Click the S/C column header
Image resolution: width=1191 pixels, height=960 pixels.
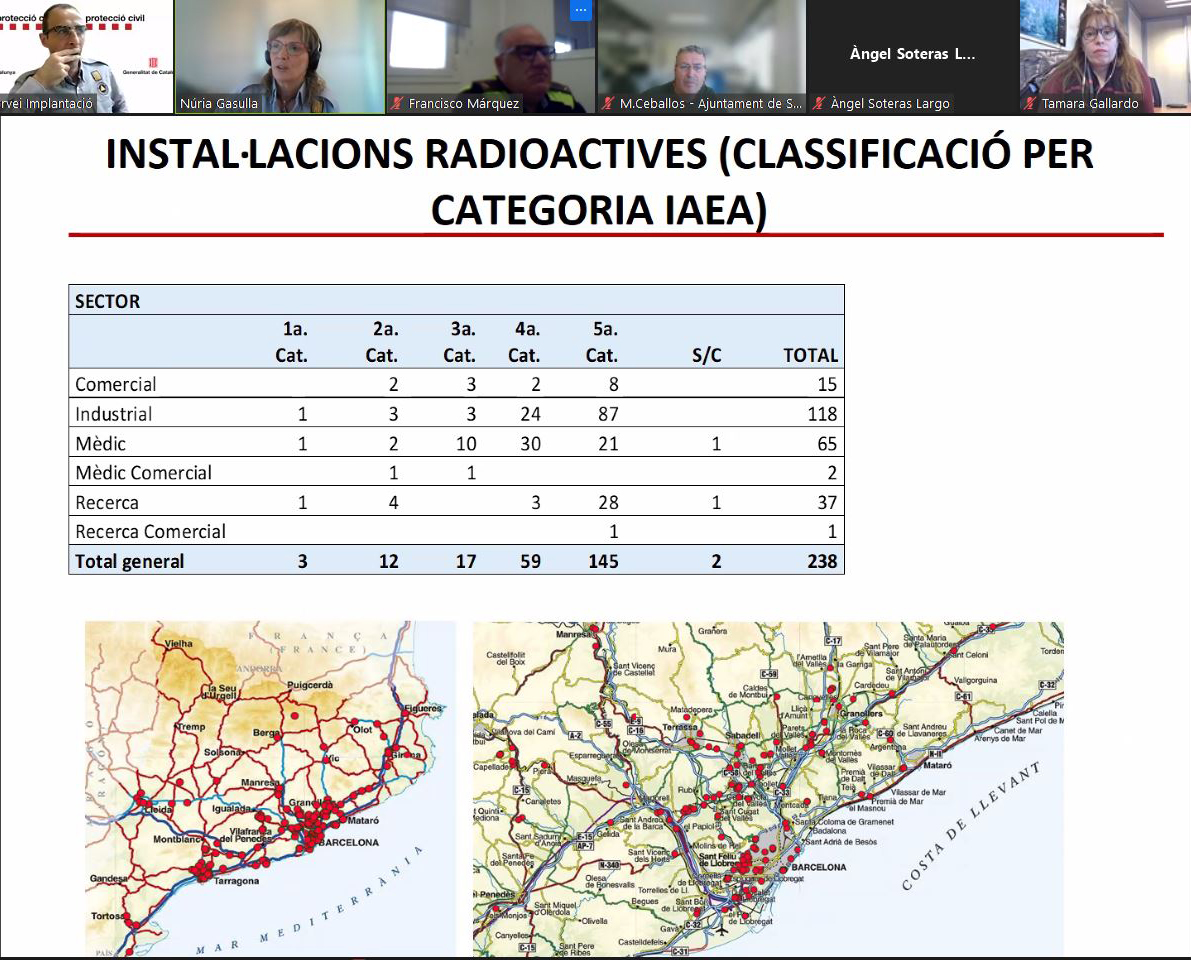(x=706, y=355)
